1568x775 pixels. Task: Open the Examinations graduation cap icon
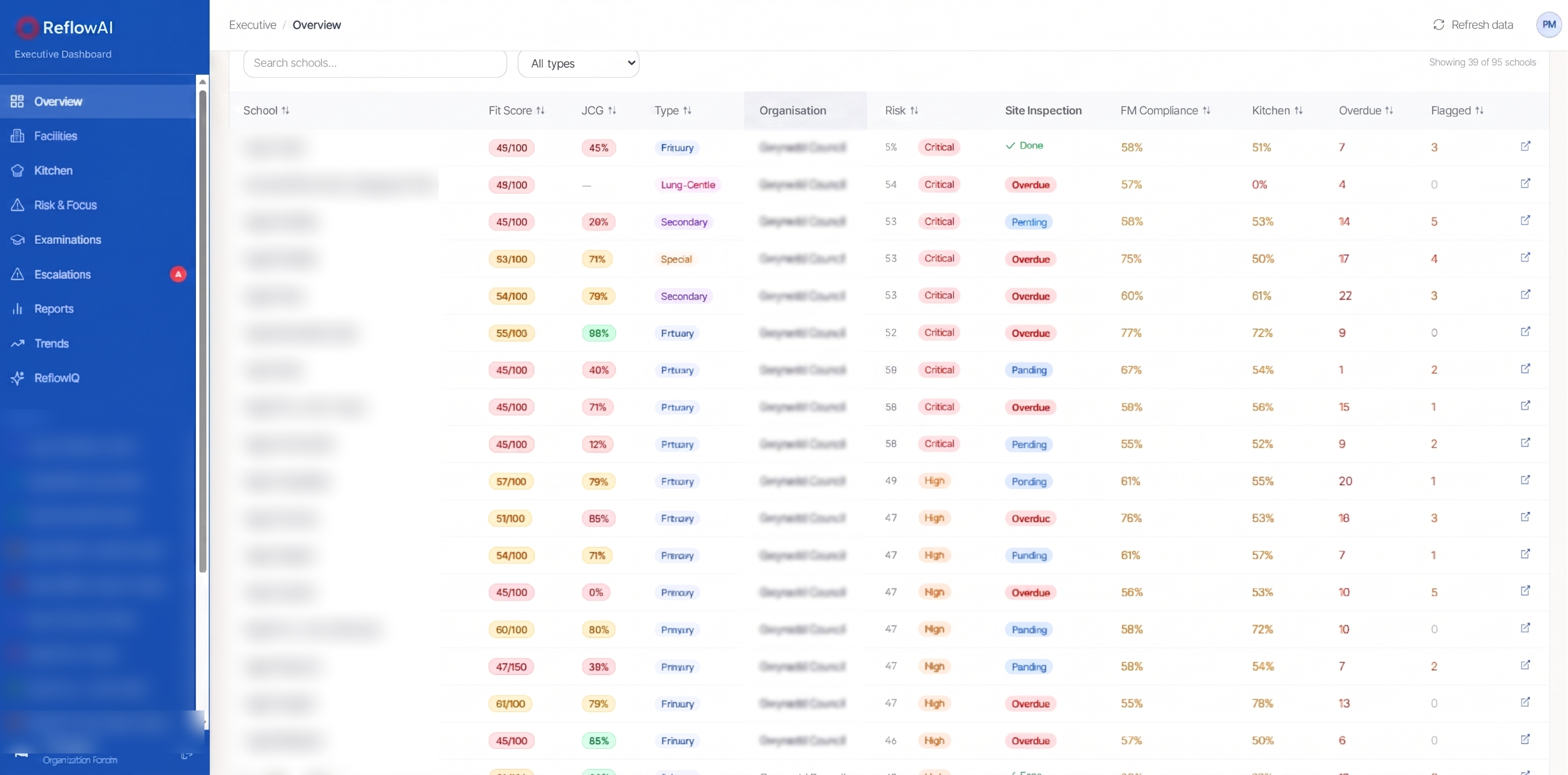(x=17, y=240)
